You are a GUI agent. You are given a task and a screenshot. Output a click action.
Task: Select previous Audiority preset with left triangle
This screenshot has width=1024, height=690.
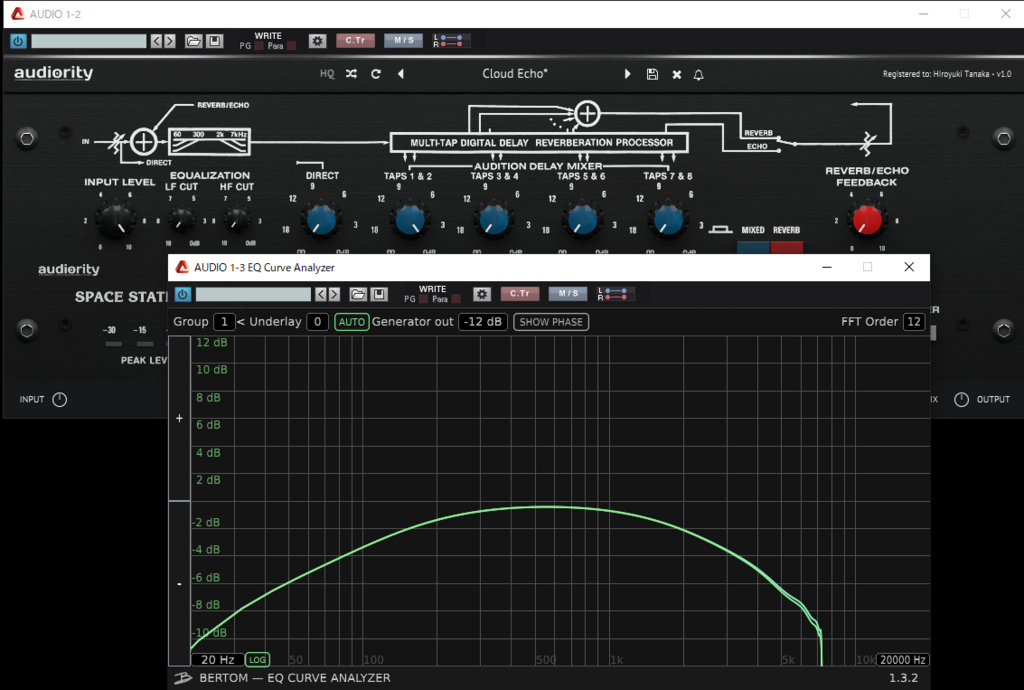[x=401, y=74]
